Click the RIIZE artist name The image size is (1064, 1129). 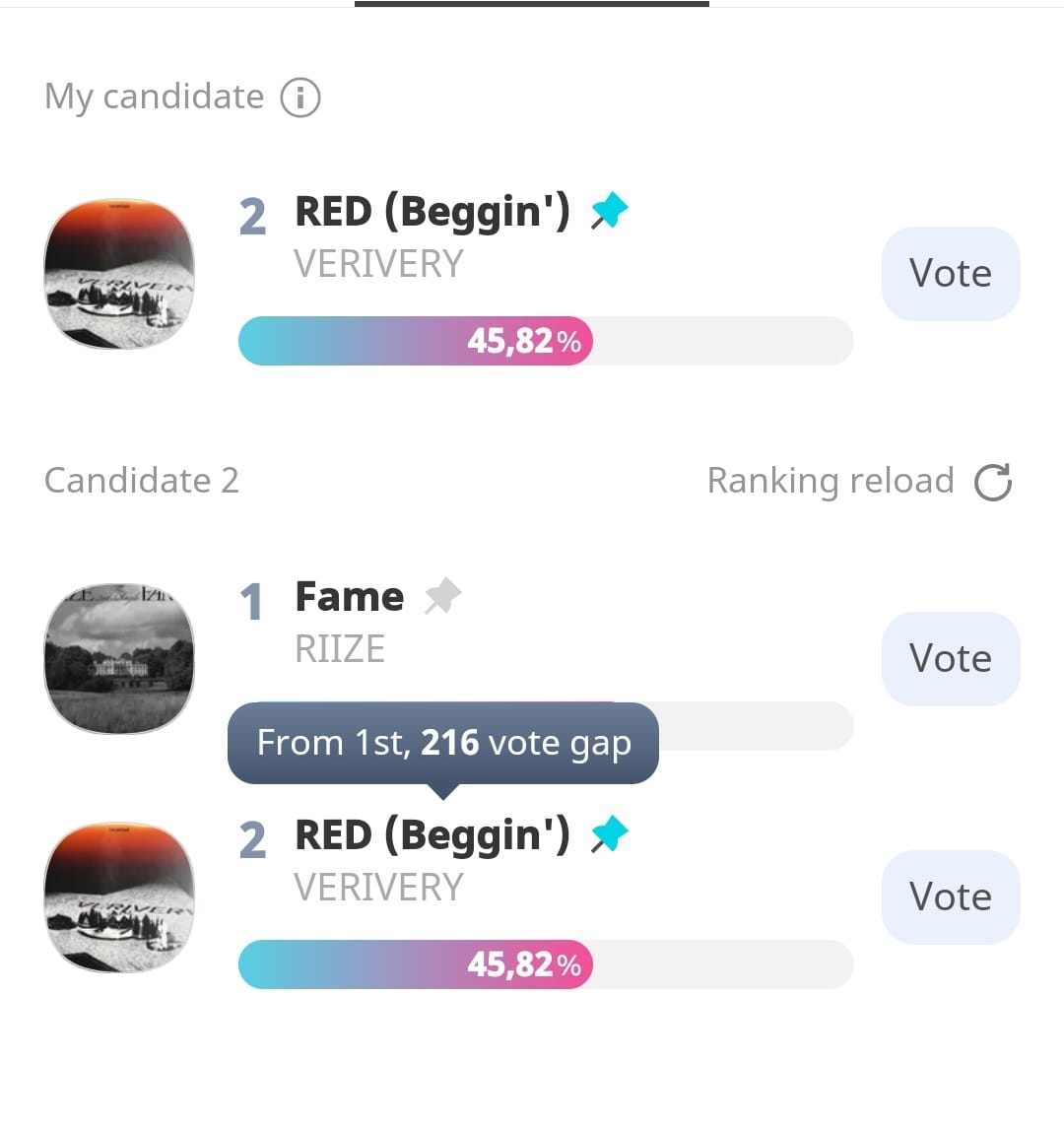pyautogui.click(x=340, y=649)
